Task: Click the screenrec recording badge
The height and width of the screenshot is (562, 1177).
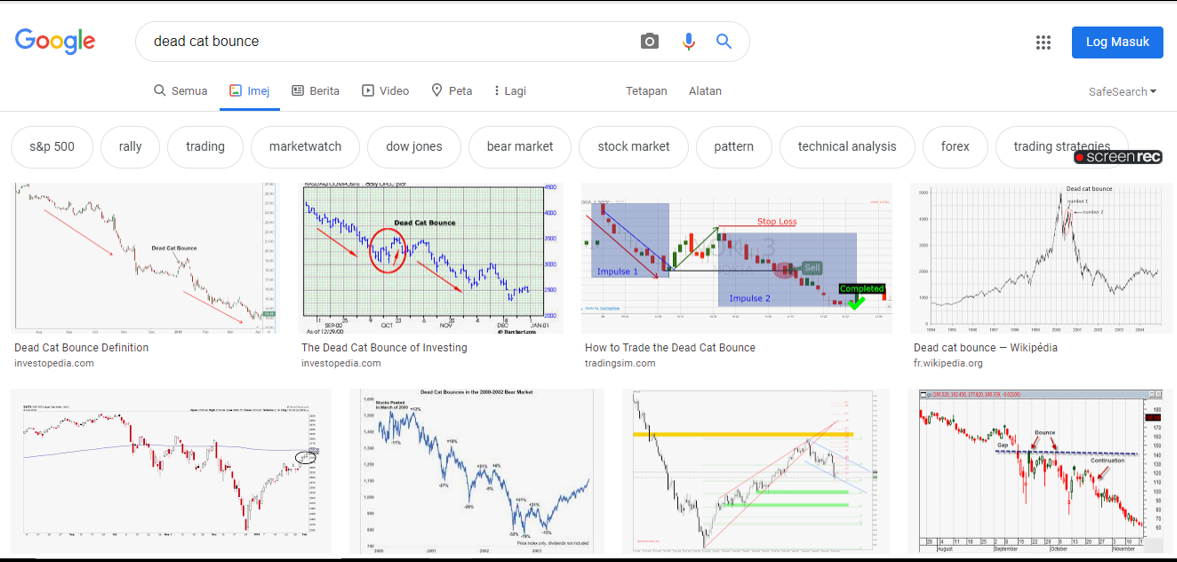Action: click(1117, 158)
